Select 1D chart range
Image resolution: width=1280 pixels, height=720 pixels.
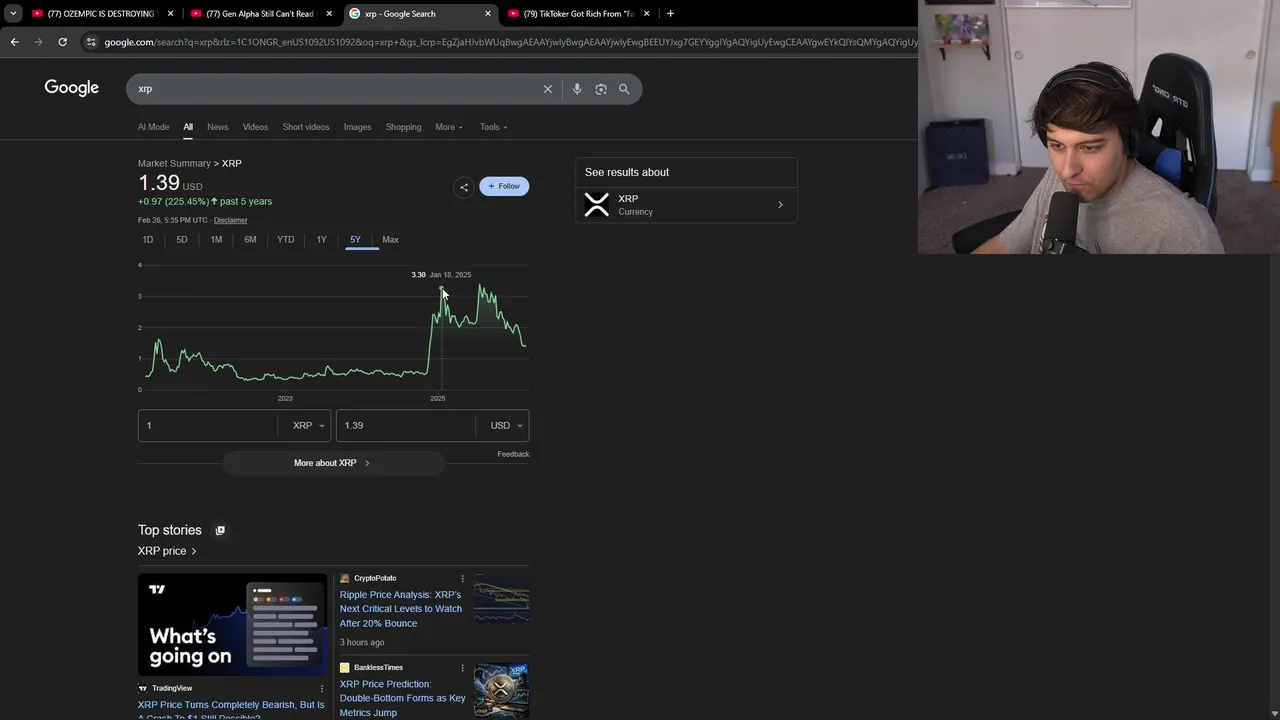pos(148,240)
